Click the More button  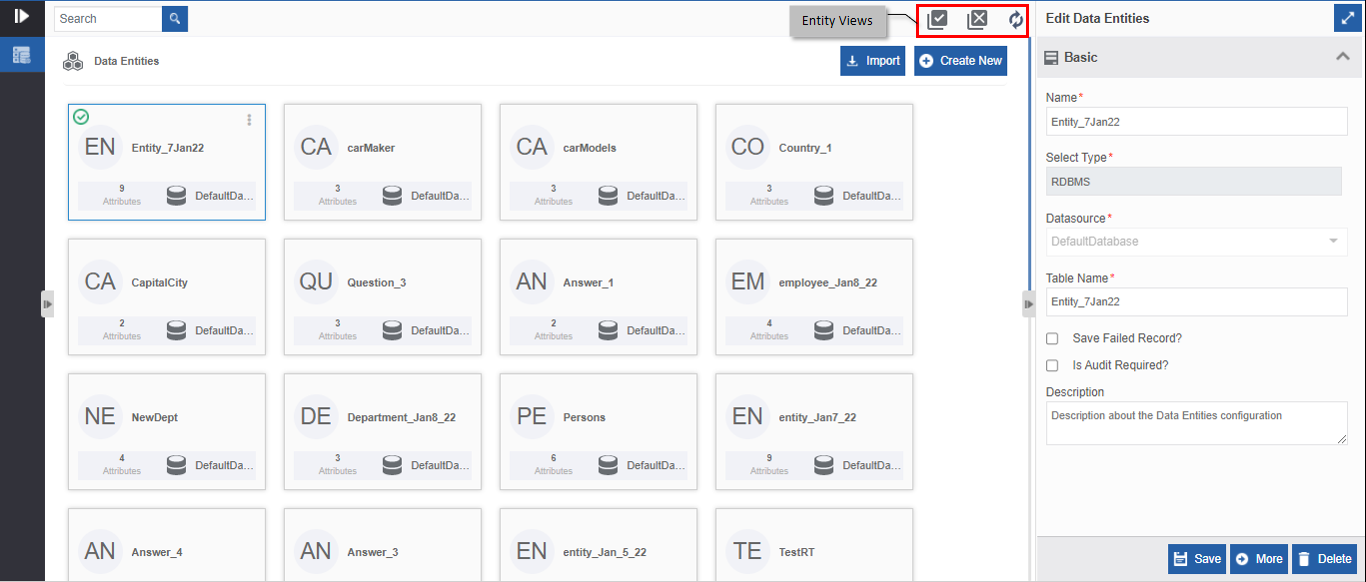tap(1259, 559)
